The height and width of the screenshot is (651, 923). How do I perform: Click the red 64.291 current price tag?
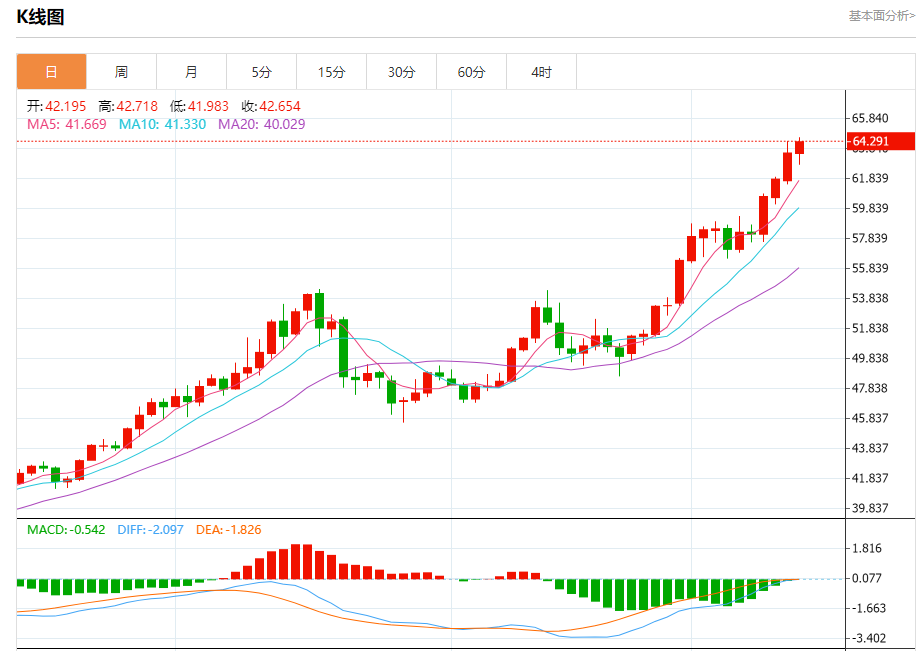pyautogui.click(x=881, y=142)
